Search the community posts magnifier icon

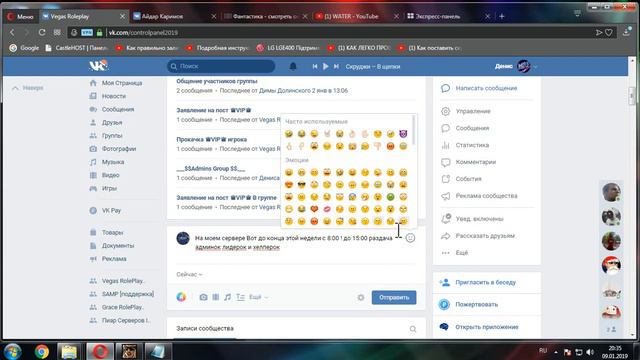(413, 329)
